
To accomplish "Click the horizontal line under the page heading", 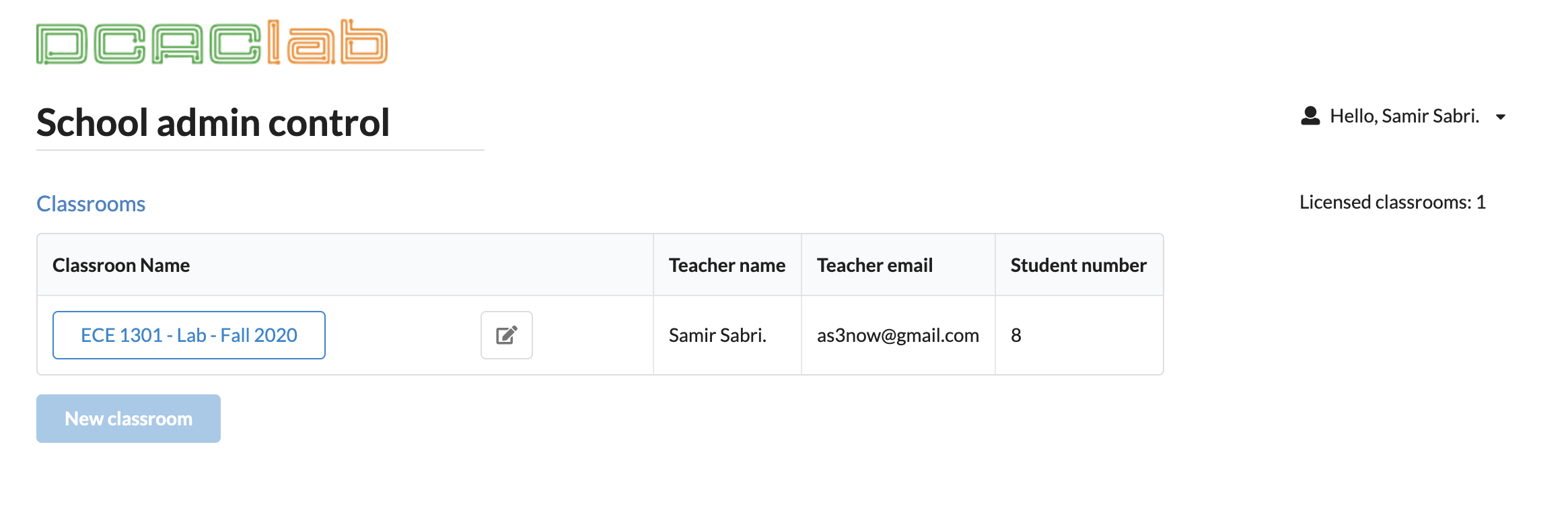I will pos(260,150).
